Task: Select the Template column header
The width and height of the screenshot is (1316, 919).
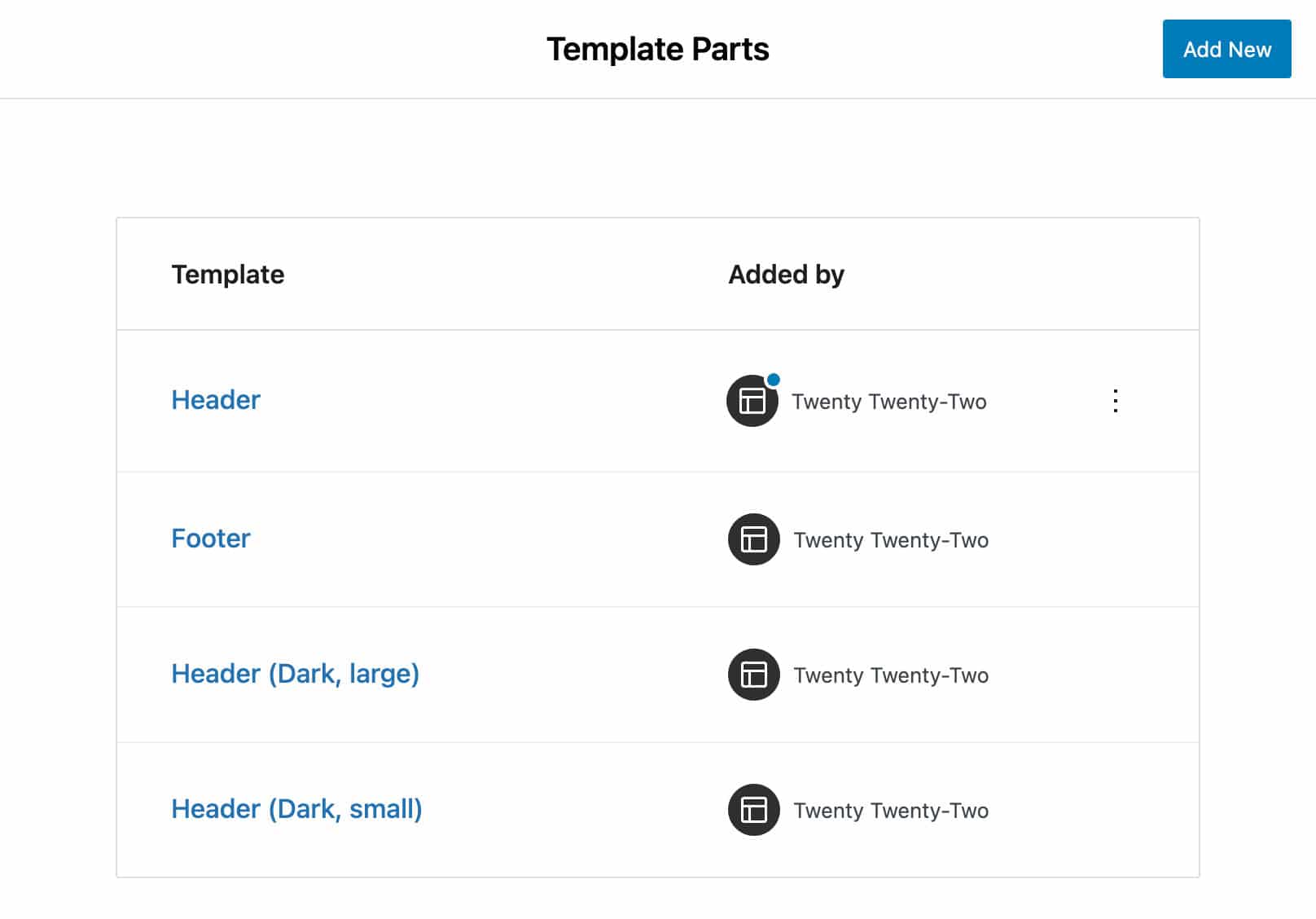Action: 228,275
